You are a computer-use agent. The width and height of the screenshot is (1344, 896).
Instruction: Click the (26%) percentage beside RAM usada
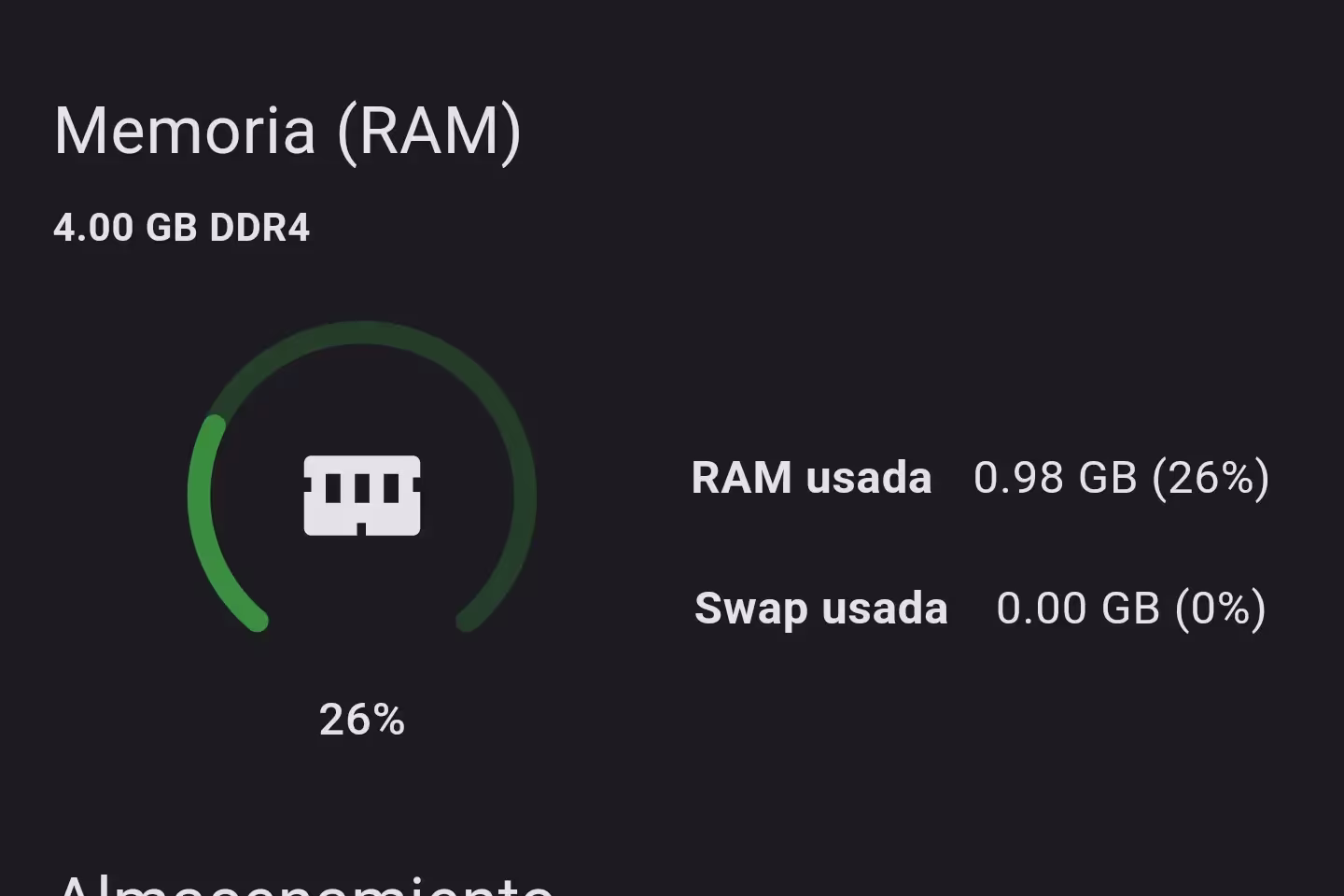pyautogui.click(x=1211, y=477)
